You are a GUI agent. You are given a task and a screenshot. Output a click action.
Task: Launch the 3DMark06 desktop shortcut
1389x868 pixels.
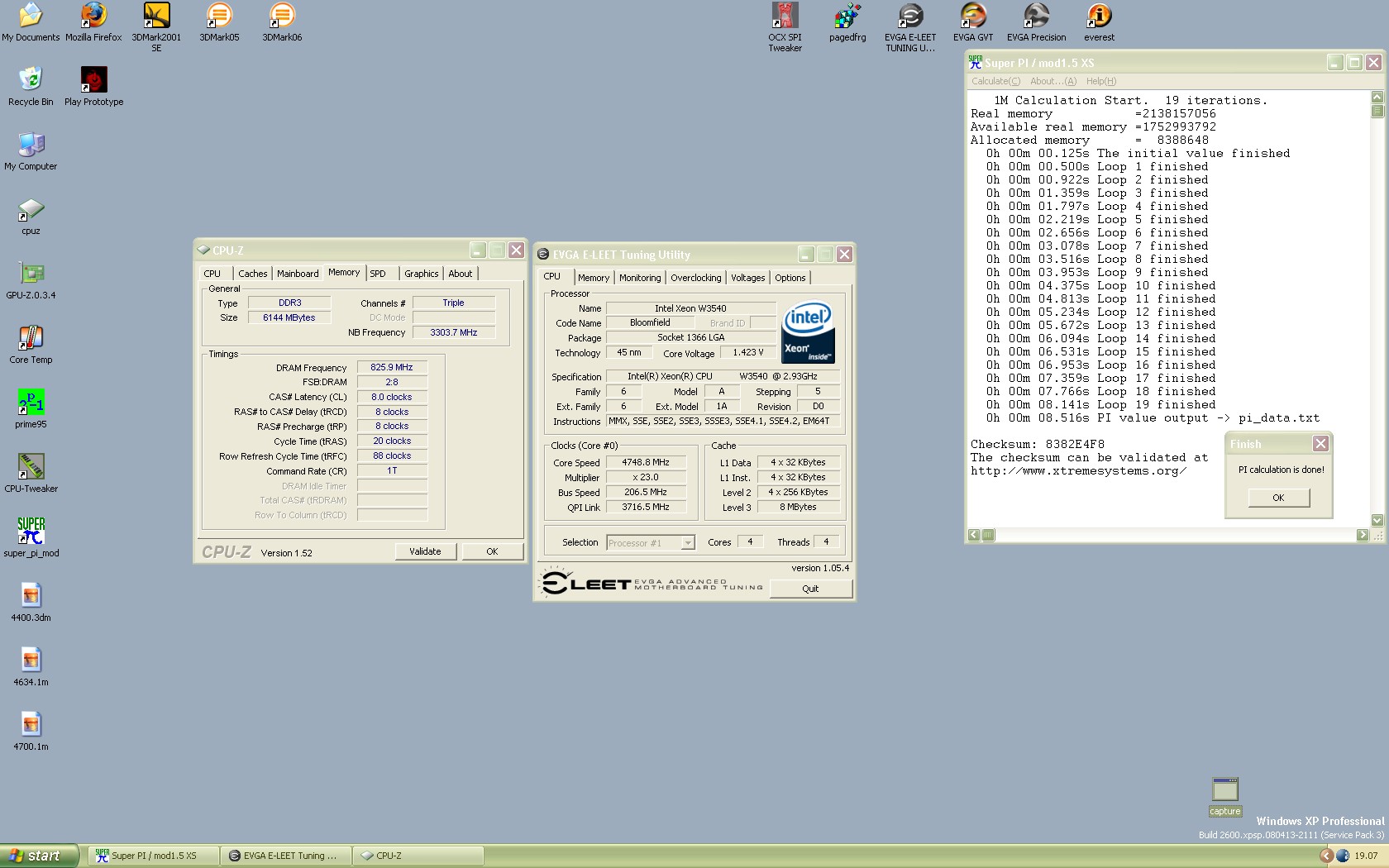(x=282, y=22)
